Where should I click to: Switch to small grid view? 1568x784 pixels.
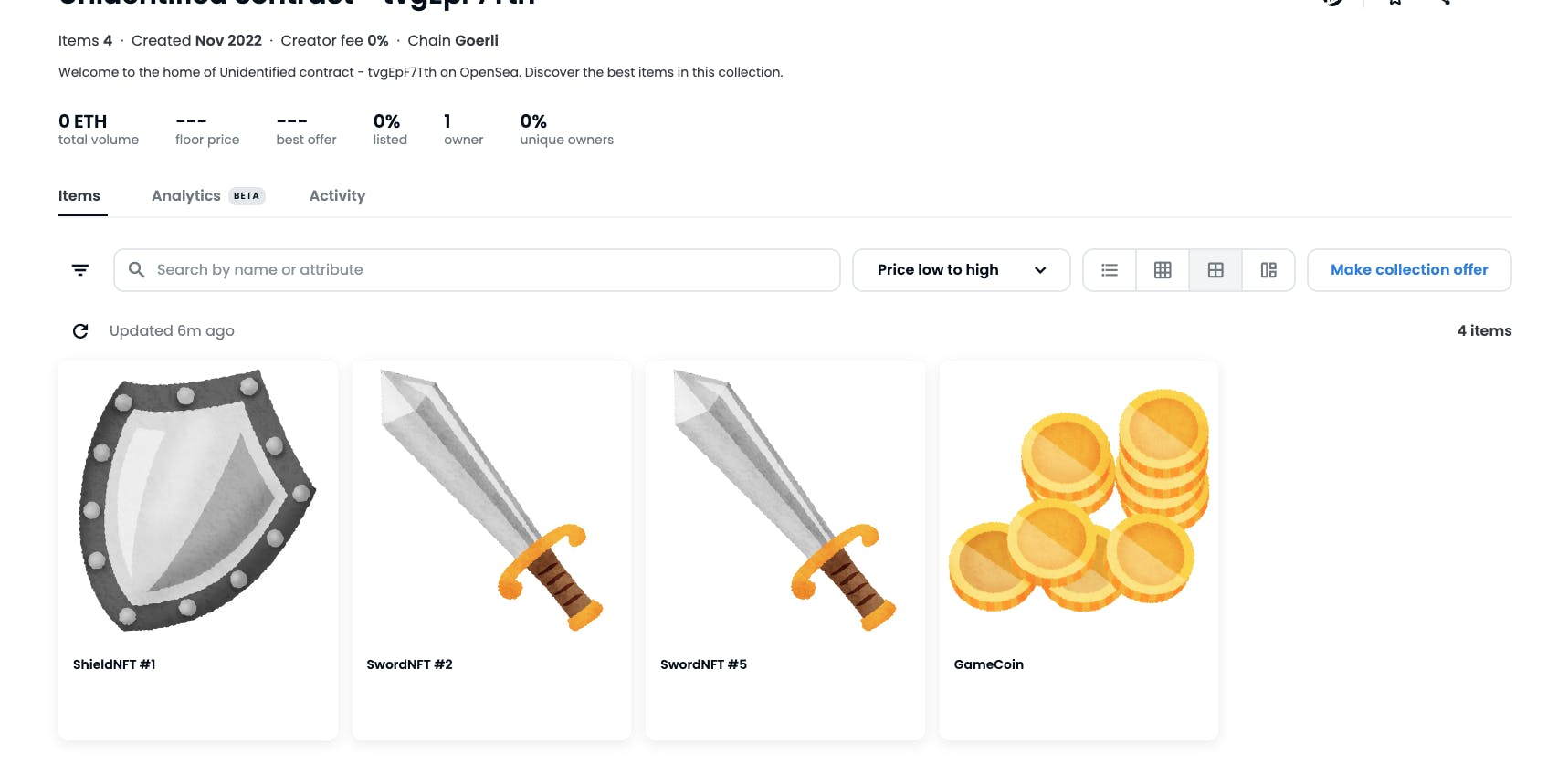(x=1163, y=270)
